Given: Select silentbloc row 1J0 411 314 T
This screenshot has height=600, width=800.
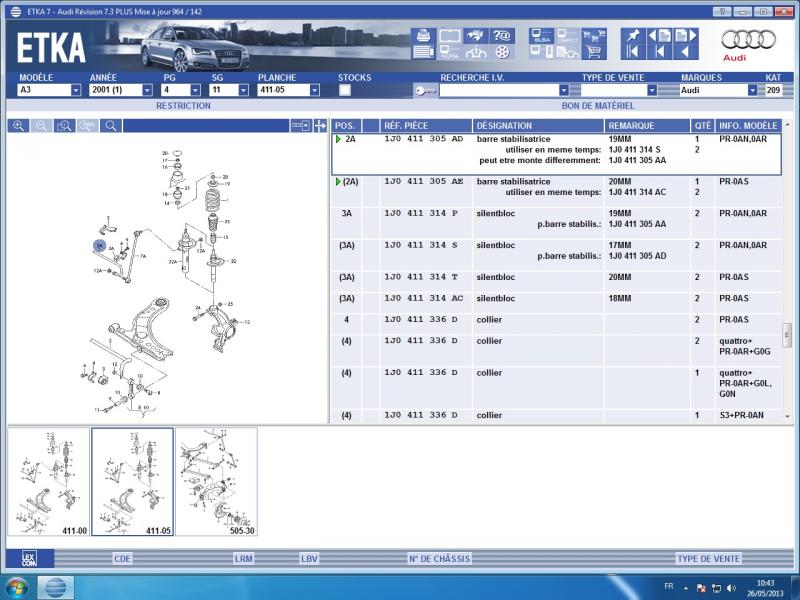Looking at the screenshot, I should click(557, 282).
